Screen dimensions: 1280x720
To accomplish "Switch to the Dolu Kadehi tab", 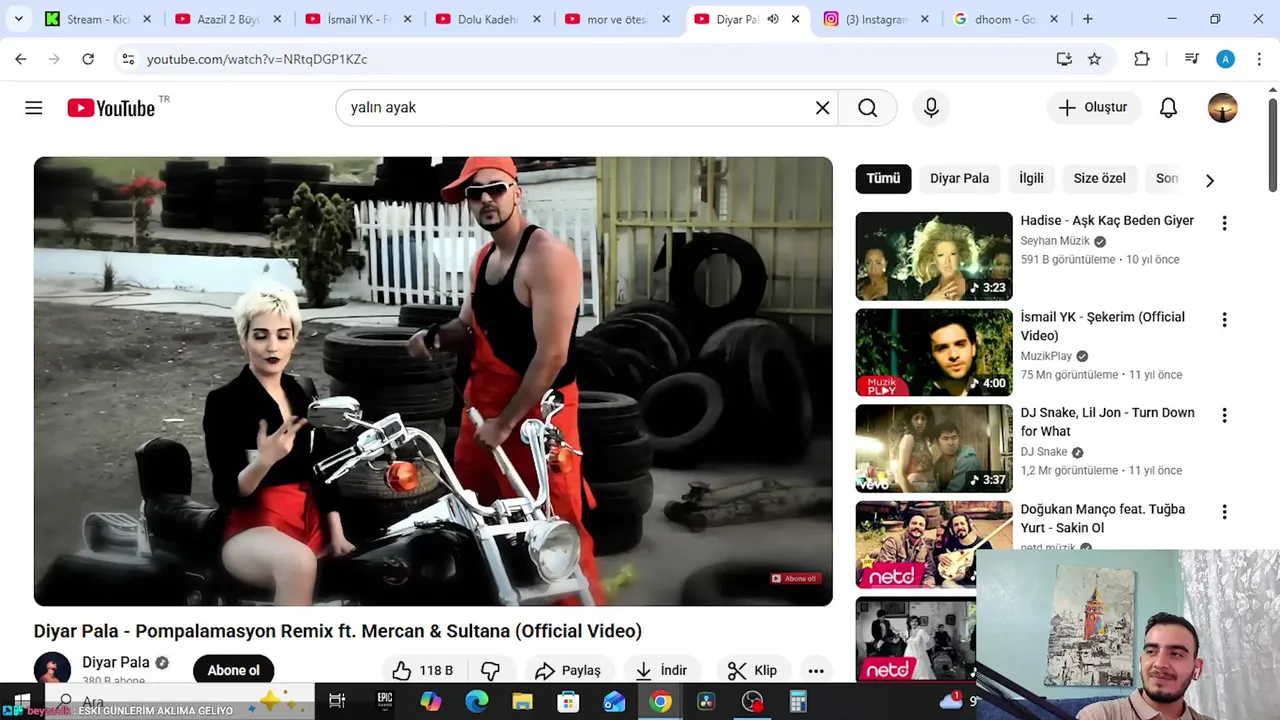I will click(x=488, y=19).
